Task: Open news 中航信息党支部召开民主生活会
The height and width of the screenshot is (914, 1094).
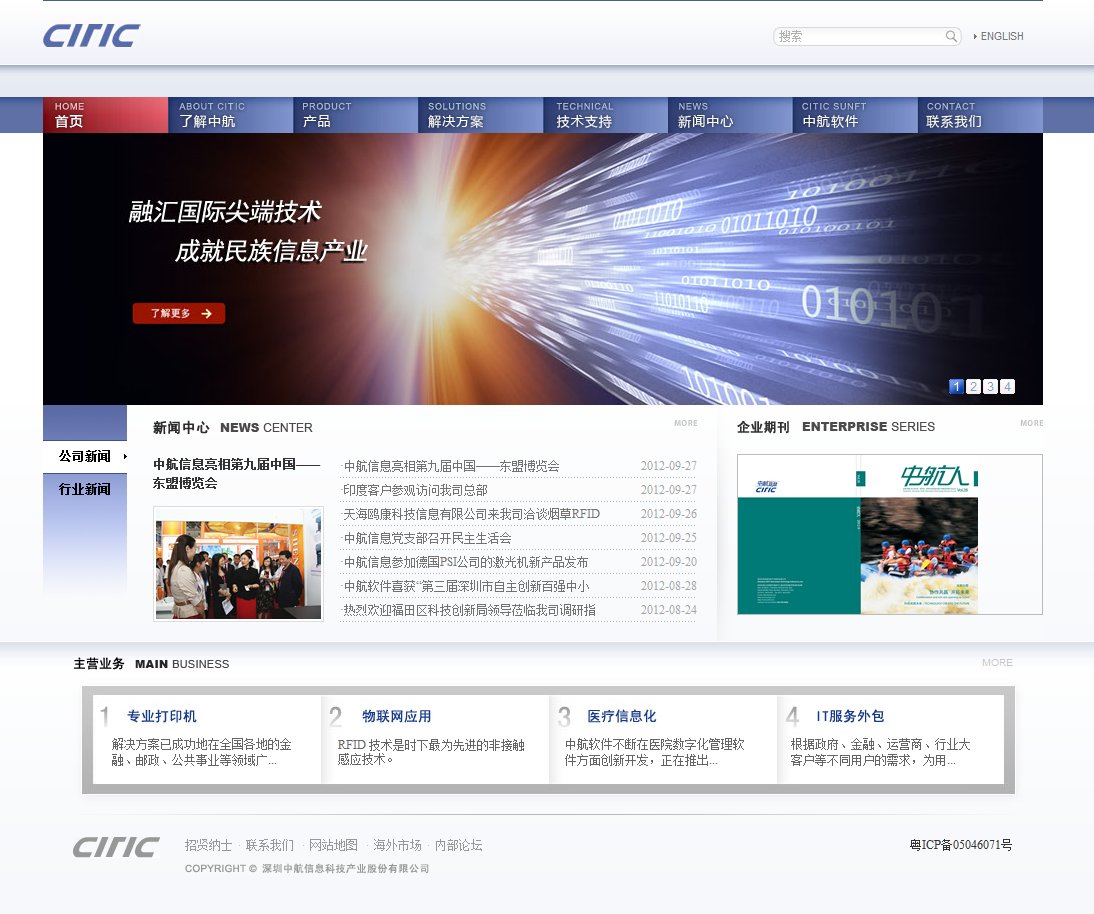Action: pos(428,539)
